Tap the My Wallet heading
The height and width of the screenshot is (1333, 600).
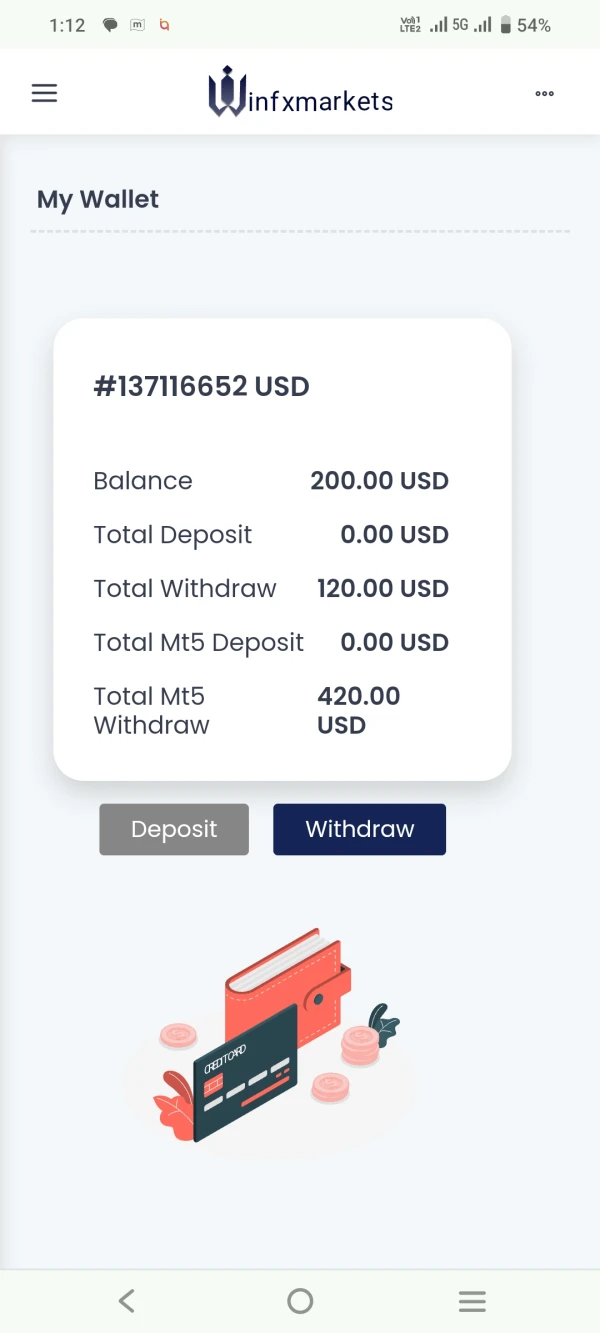98,199
